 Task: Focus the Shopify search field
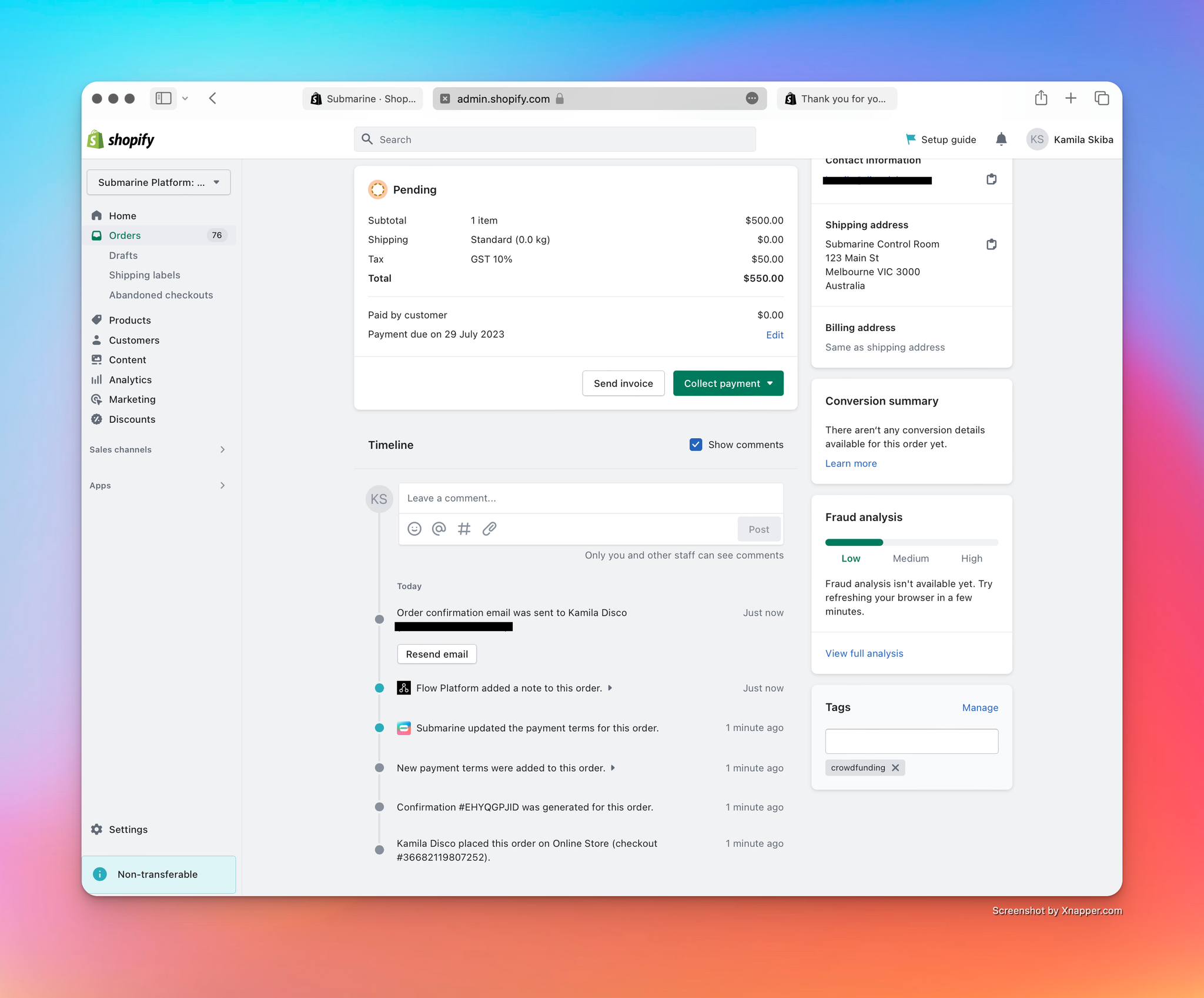554,139
